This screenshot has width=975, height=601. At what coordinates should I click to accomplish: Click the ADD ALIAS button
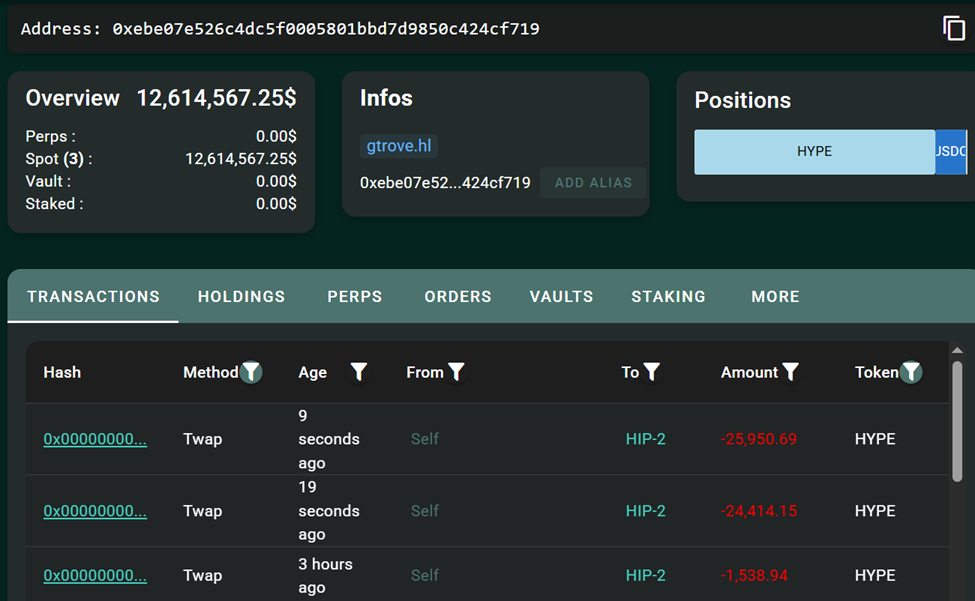click(592, 182)
